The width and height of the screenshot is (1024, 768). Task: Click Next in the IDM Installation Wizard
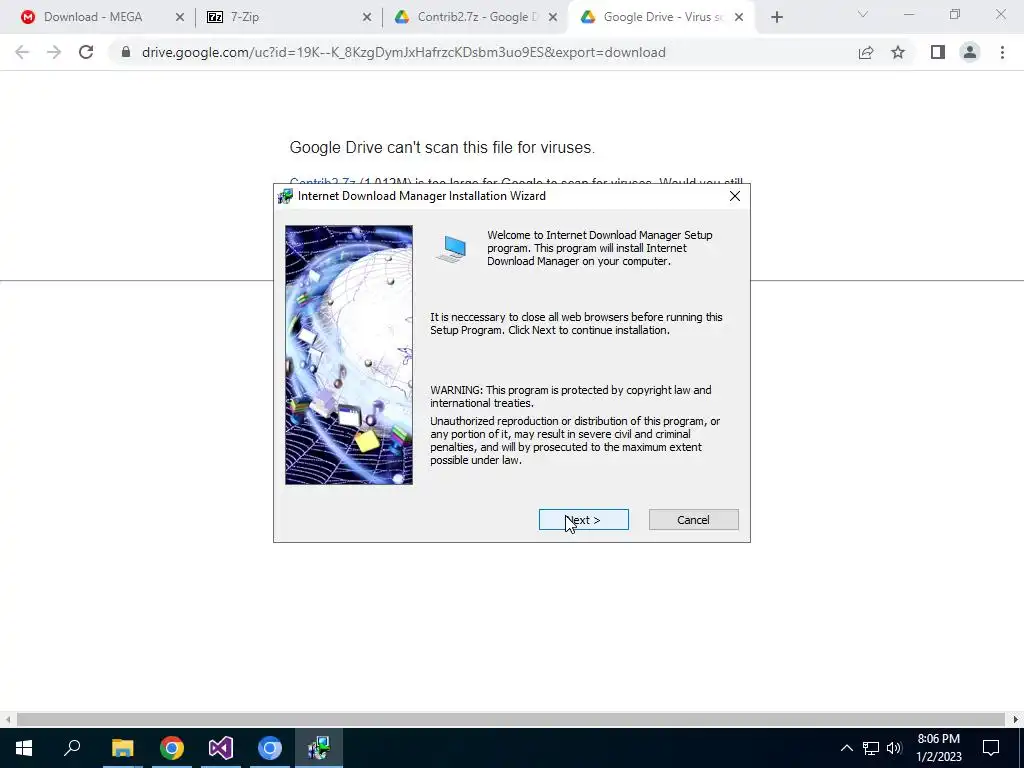point(583,520)
